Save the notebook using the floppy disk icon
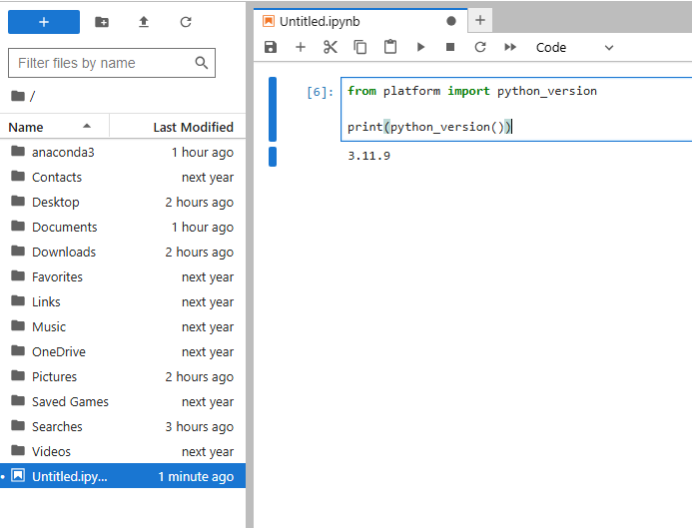 click(x=270, y=47)
